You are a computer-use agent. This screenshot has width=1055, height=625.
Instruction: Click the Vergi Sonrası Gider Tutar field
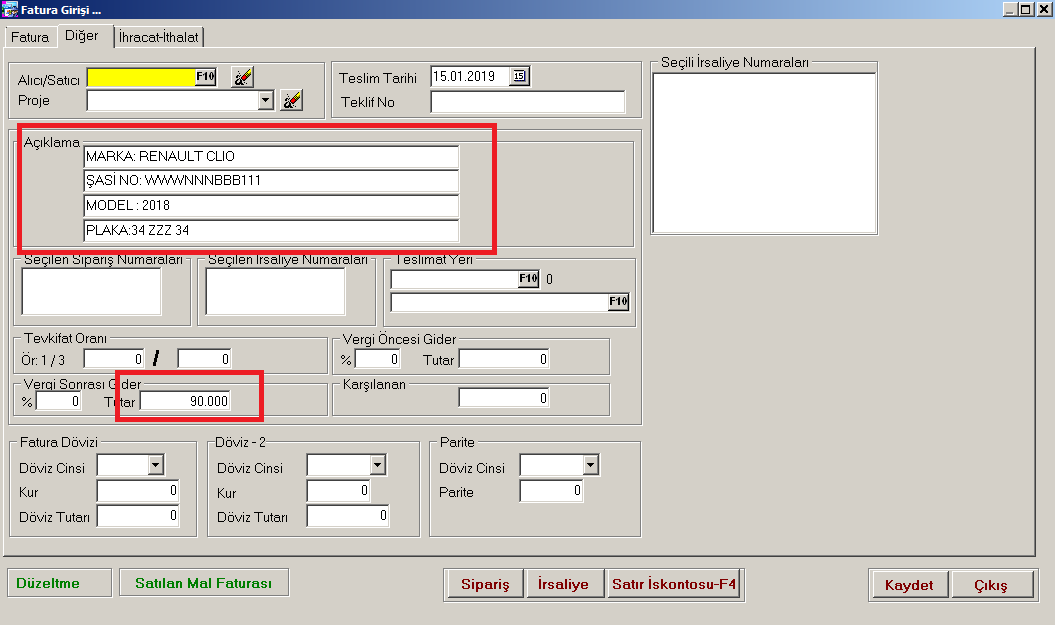click(185, 401)
